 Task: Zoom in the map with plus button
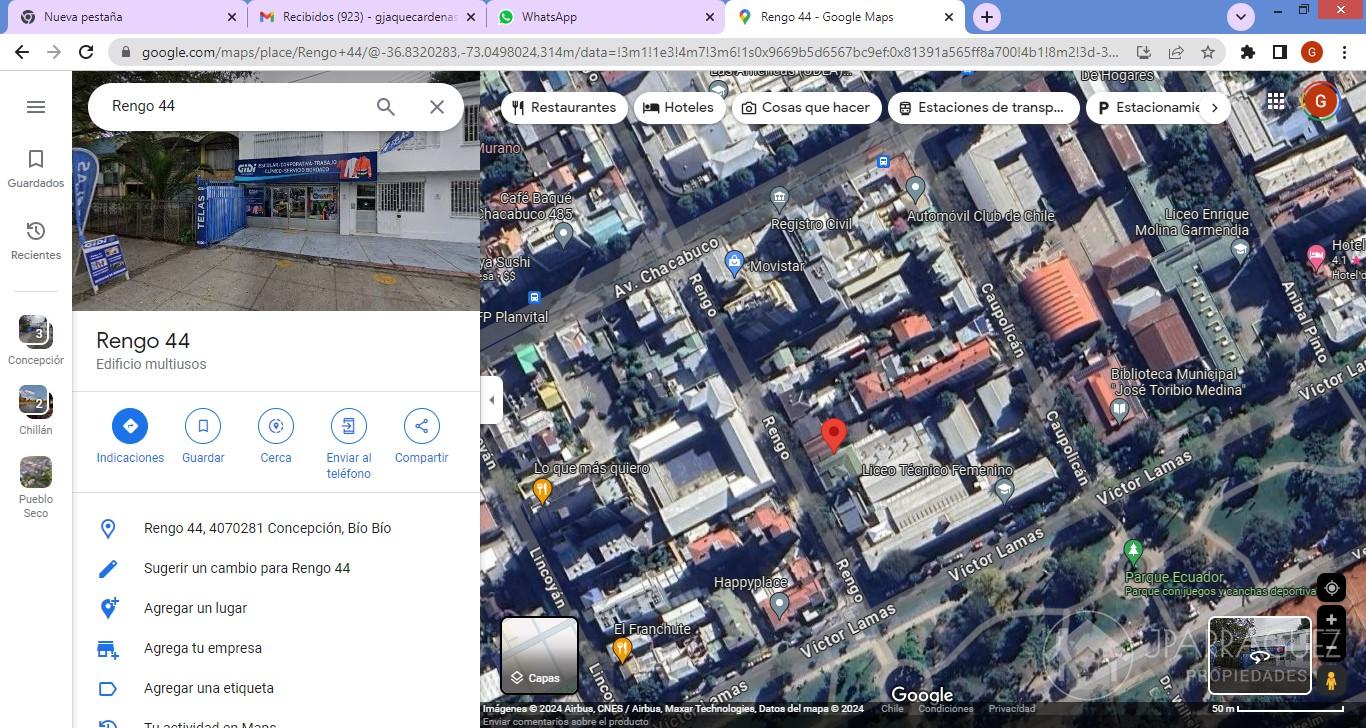coord(1331,620)
